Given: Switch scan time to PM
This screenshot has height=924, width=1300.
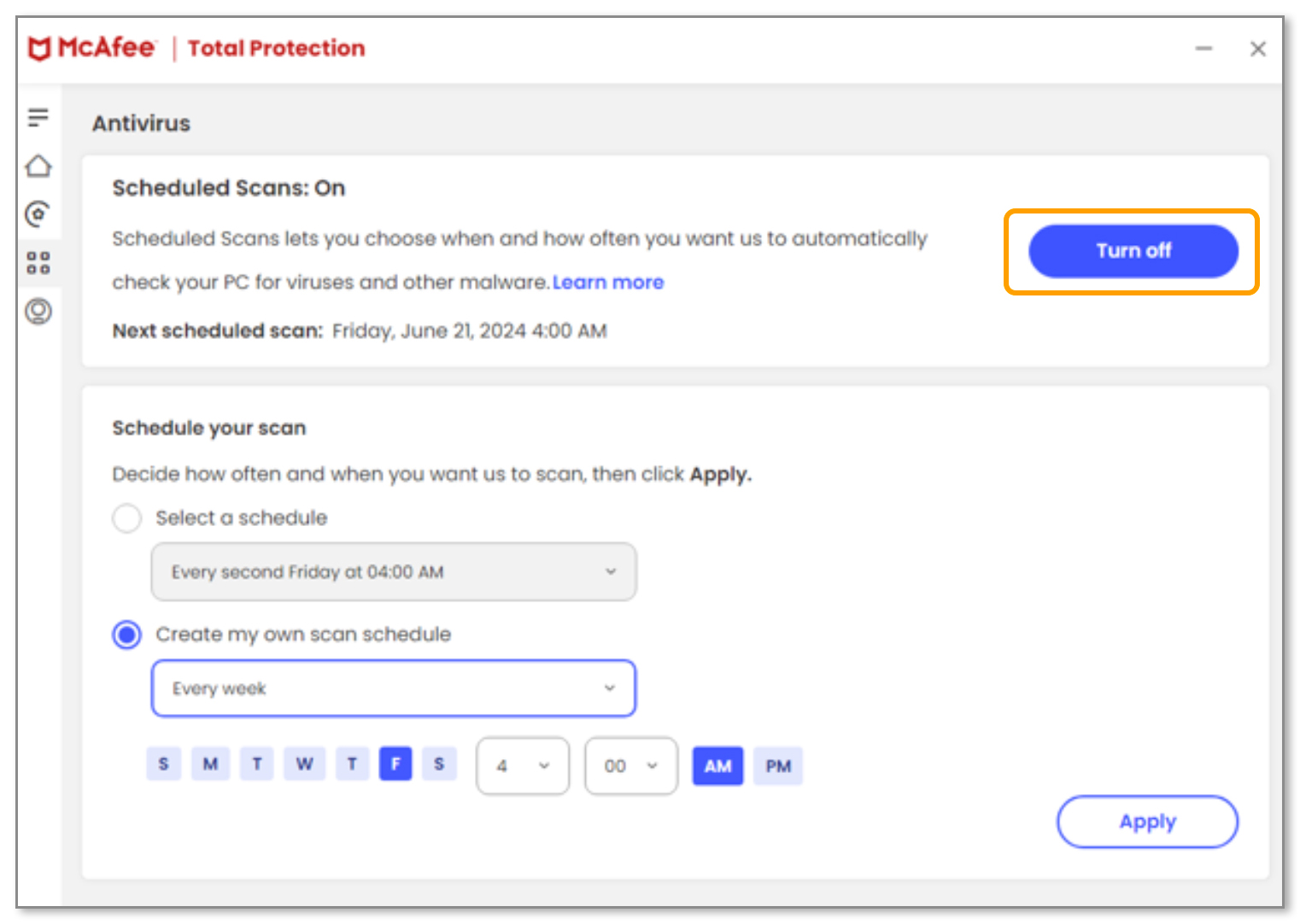Looking at the screenshot, I should [777, 766].
